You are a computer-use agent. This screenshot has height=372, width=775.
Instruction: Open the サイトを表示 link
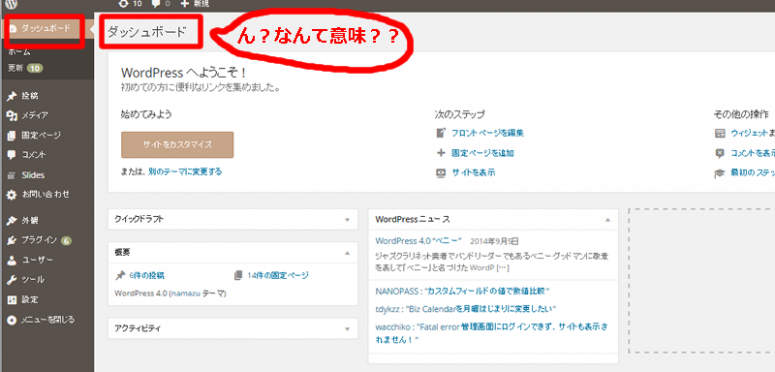pos(474,172)
